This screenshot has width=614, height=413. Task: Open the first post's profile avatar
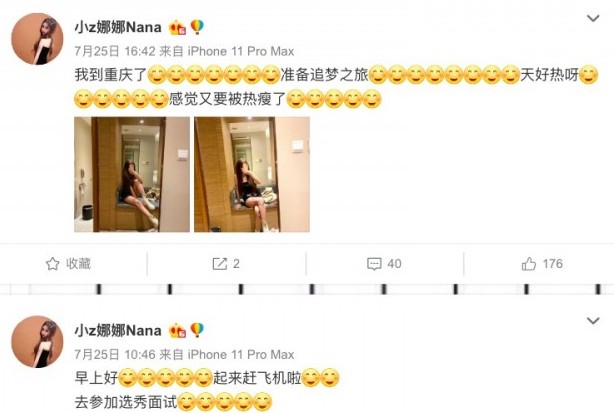(37, 39)
